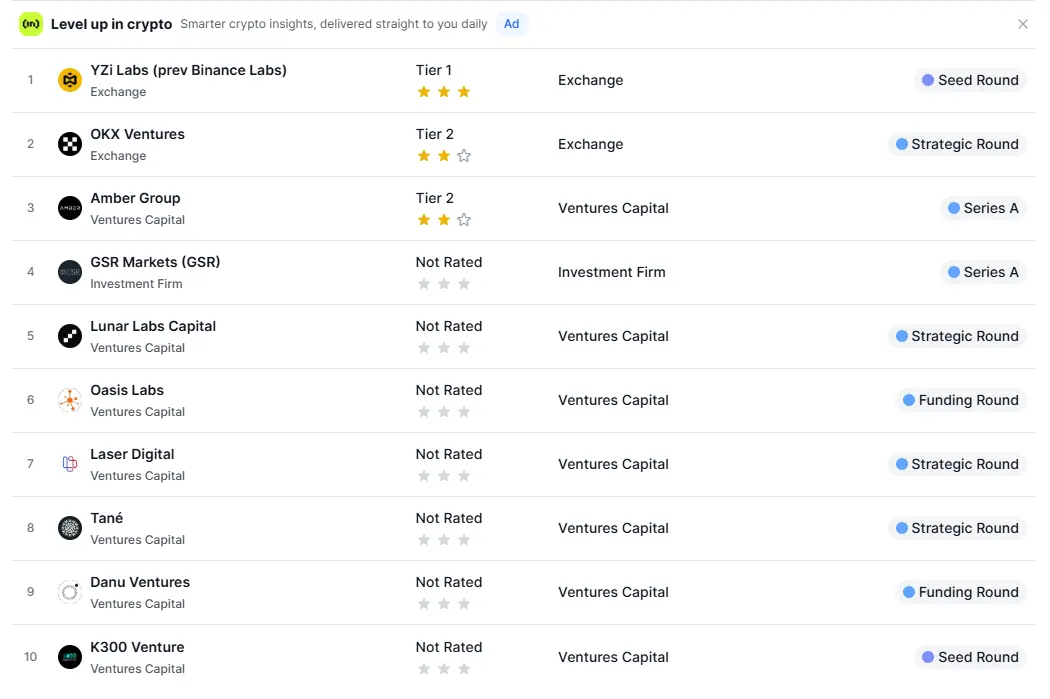This screenshot has height=699, width=1050.
Task: Click the Oasis Labs orange logo
Action: click(70, 400)
